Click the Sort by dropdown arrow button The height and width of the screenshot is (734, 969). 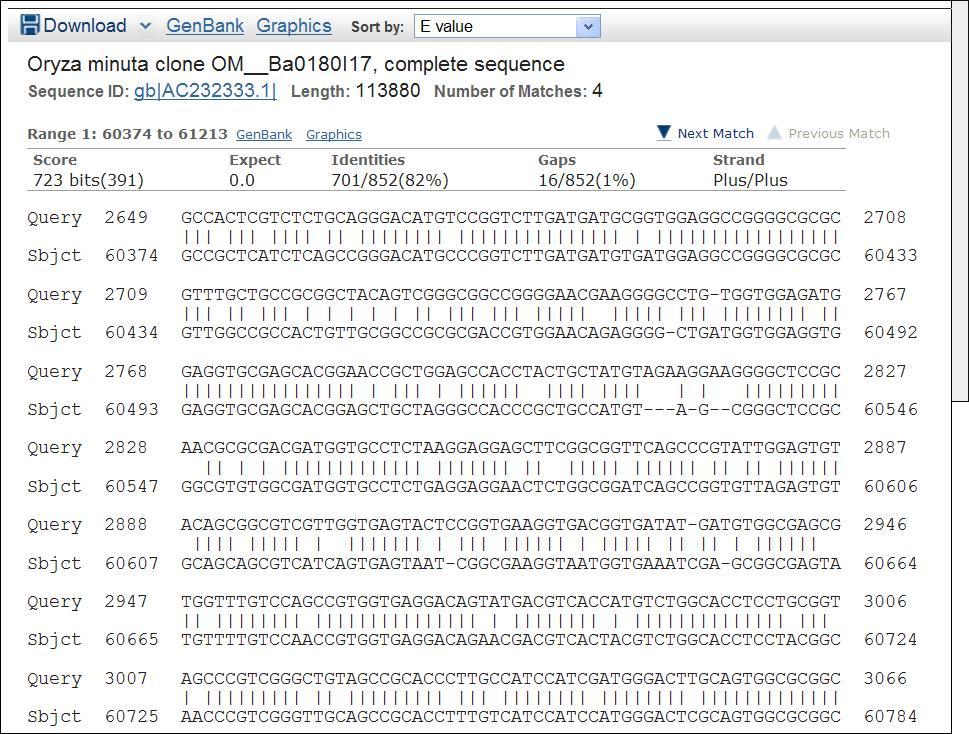[x=588, y=27]
